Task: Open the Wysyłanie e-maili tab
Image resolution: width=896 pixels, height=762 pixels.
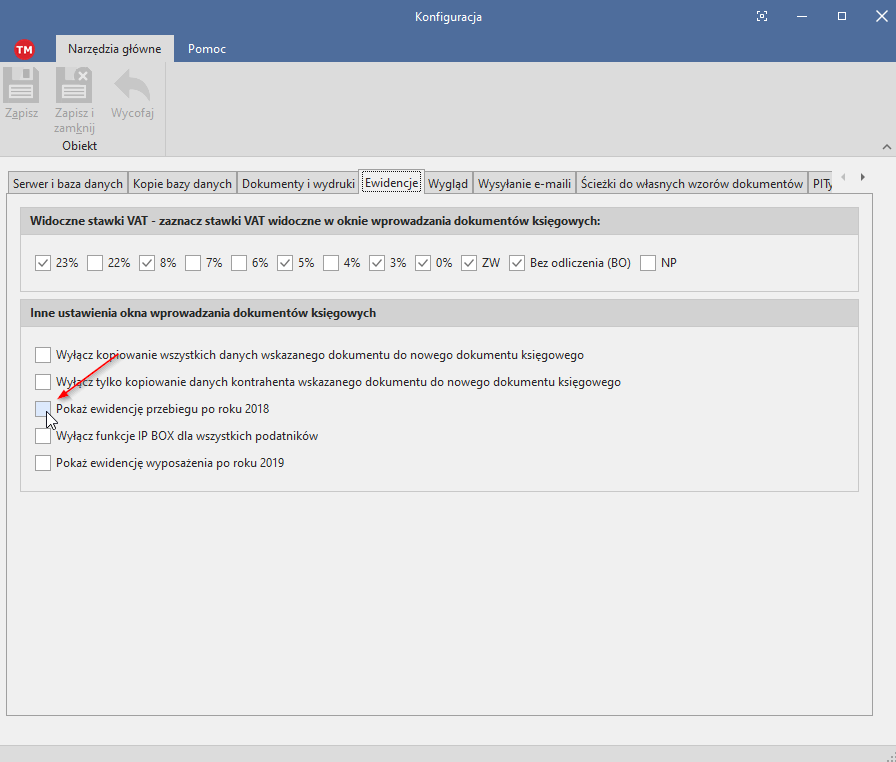Action: click(524, 183)
